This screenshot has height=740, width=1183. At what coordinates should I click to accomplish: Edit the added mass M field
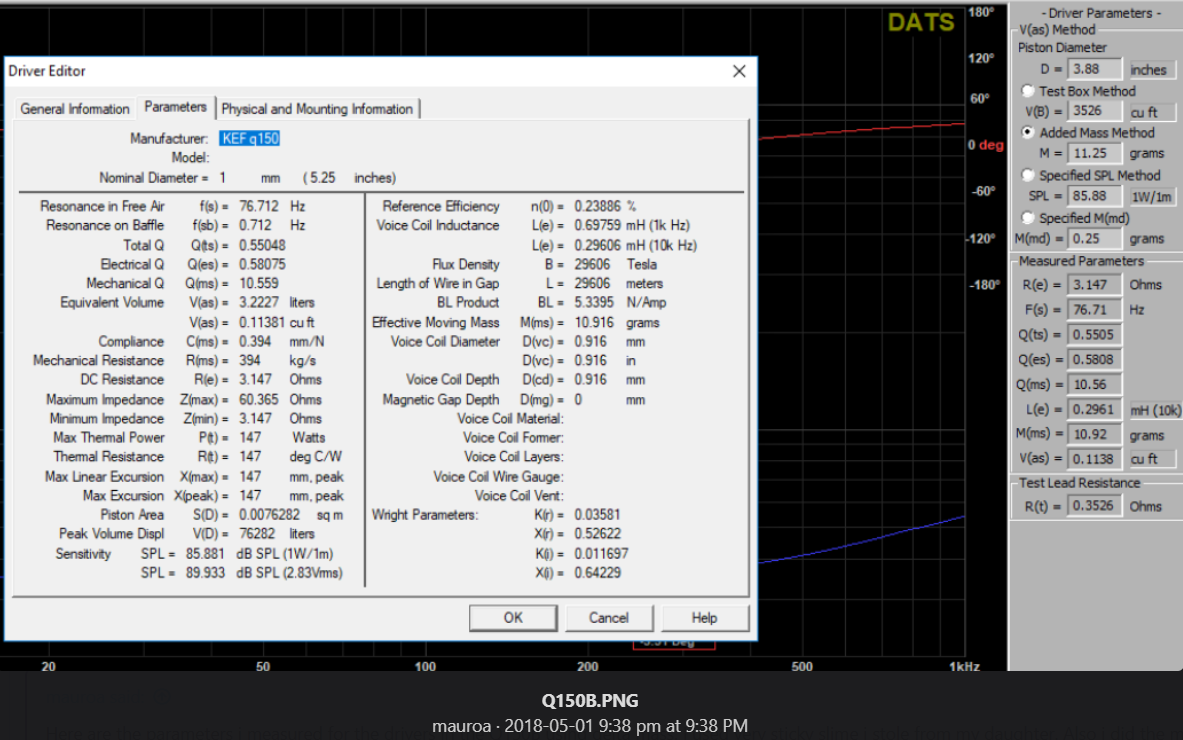(x=1094, y=153)
